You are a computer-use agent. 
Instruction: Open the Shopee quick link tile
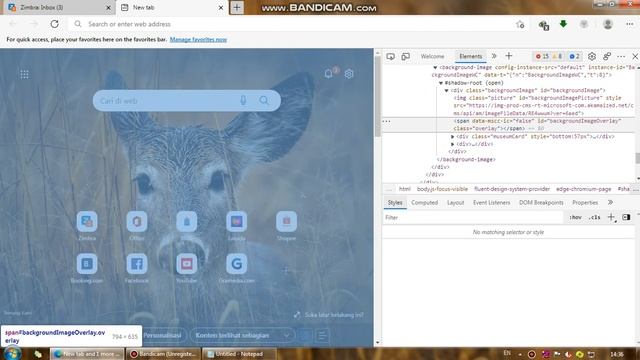(x=287, y=222)
